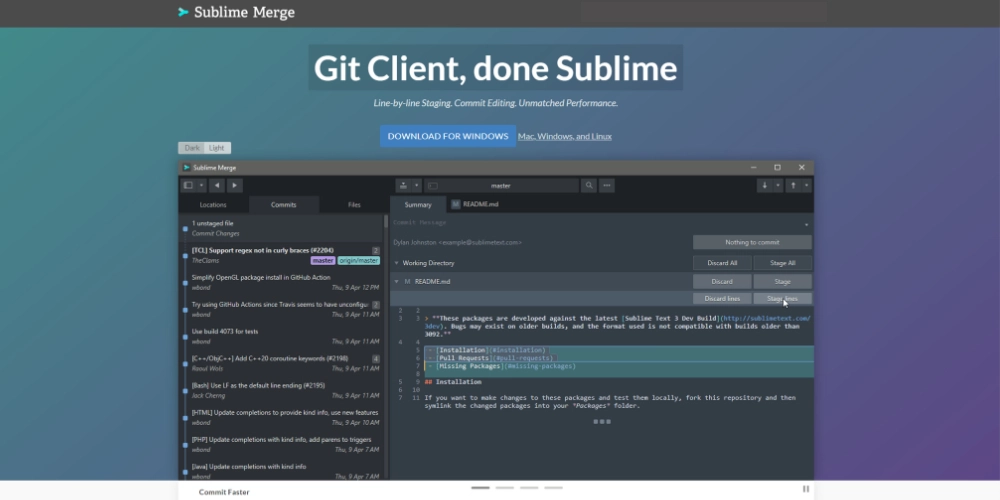Select commit '[HTML] Update completions to provide kind info'
This screenshot has width=1000, height=500.
(x=281, y=417)
